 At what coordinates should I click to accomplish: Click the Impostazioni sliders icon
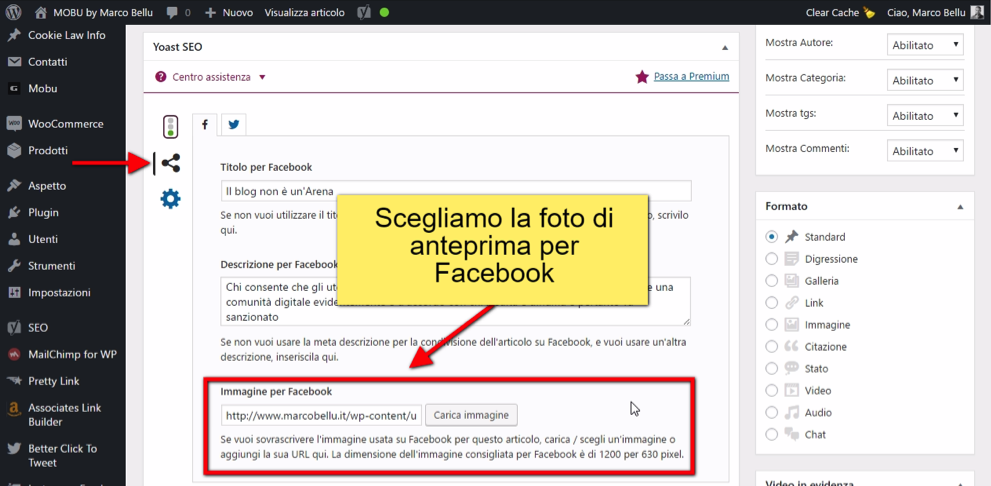[14, 293]
